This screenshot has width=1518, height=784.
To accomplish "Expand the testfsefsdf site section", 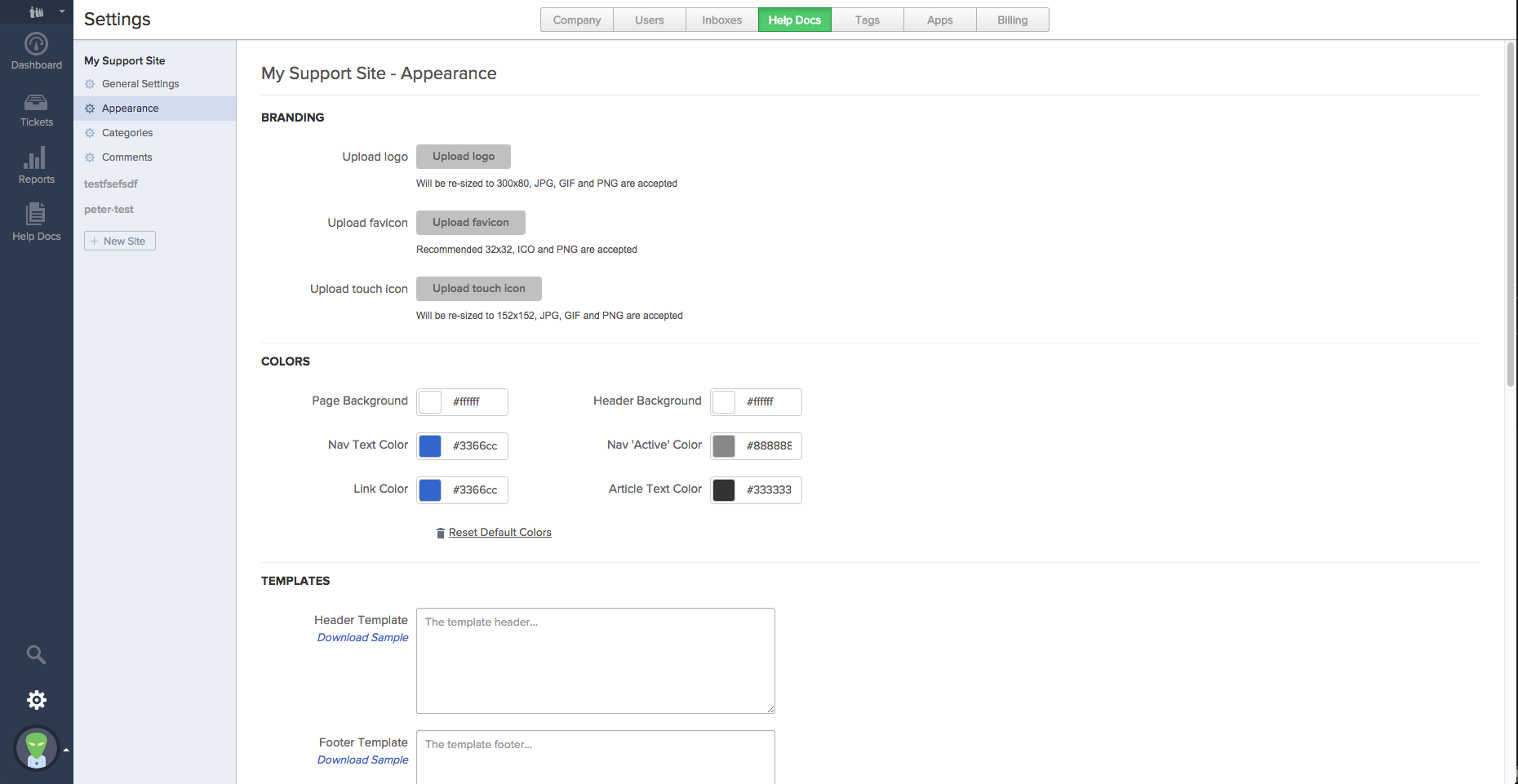I will (x=111, y=184).
